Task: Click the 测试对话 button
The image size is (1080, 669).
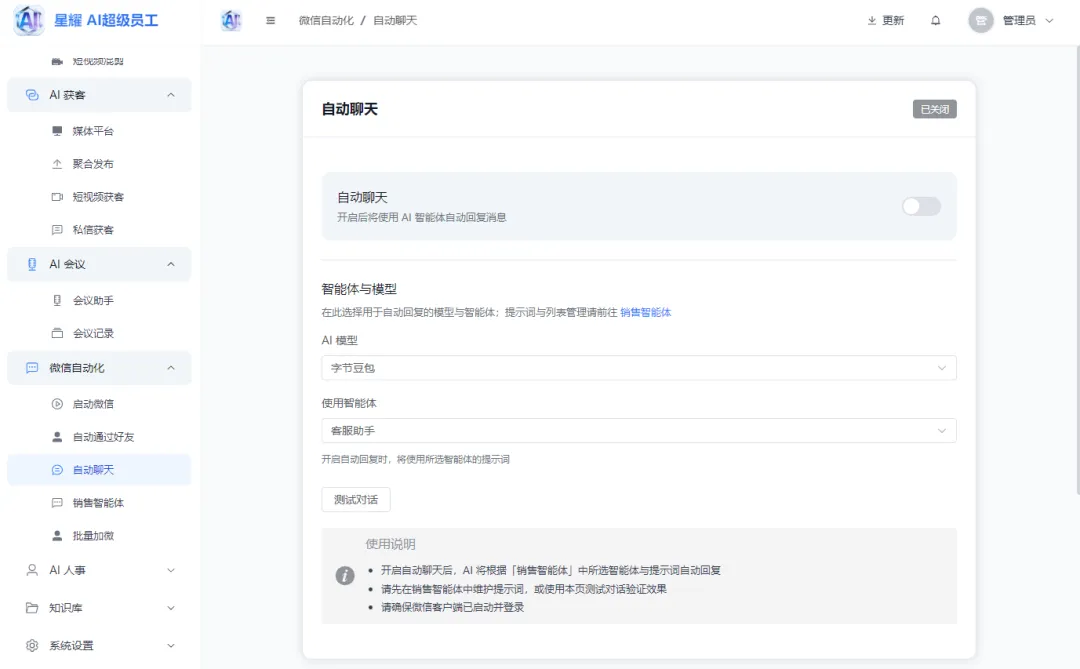Action: [356, 499]
